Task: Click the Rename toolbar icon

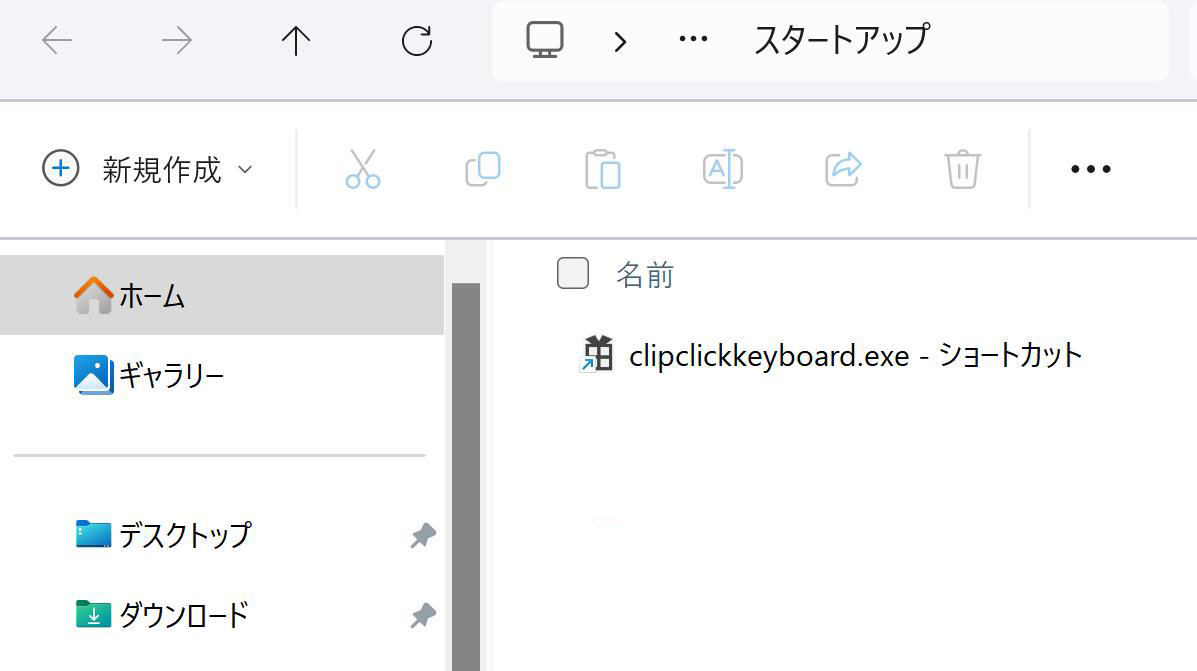Action: tap(722, 169)
